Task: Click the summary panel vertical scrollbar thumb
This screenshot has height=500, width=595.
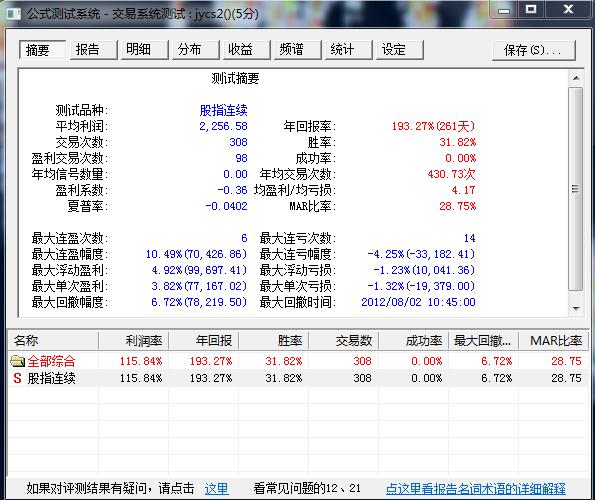Action: (576, 189)
